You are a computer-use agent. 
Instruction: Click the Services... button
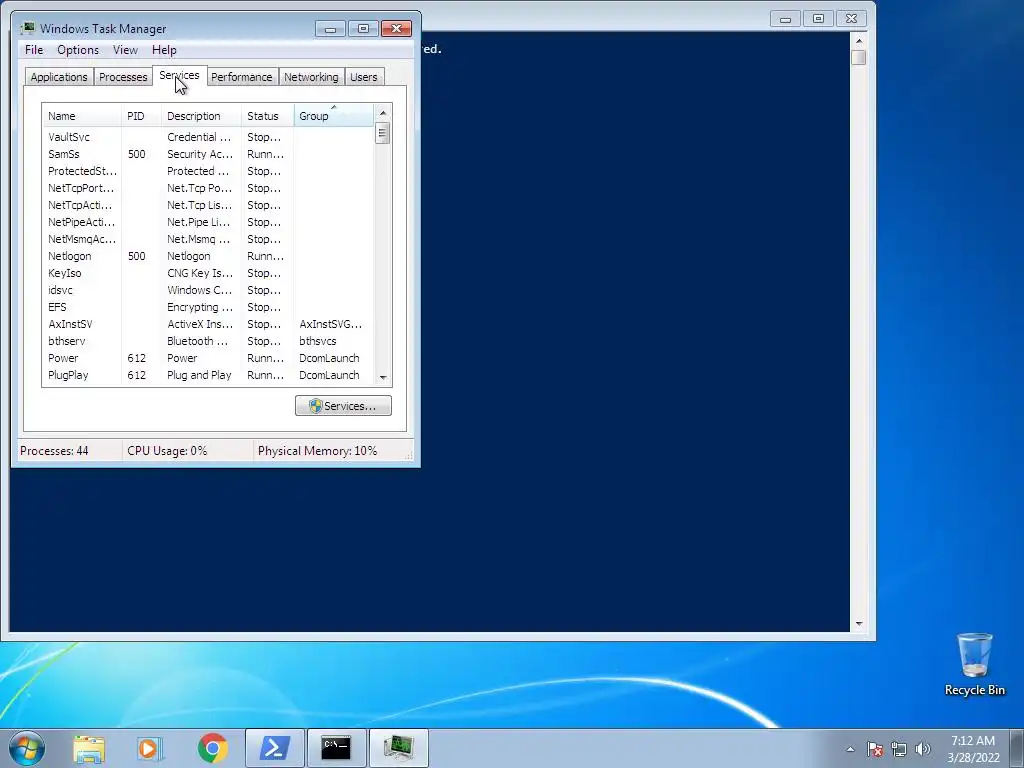344,406
